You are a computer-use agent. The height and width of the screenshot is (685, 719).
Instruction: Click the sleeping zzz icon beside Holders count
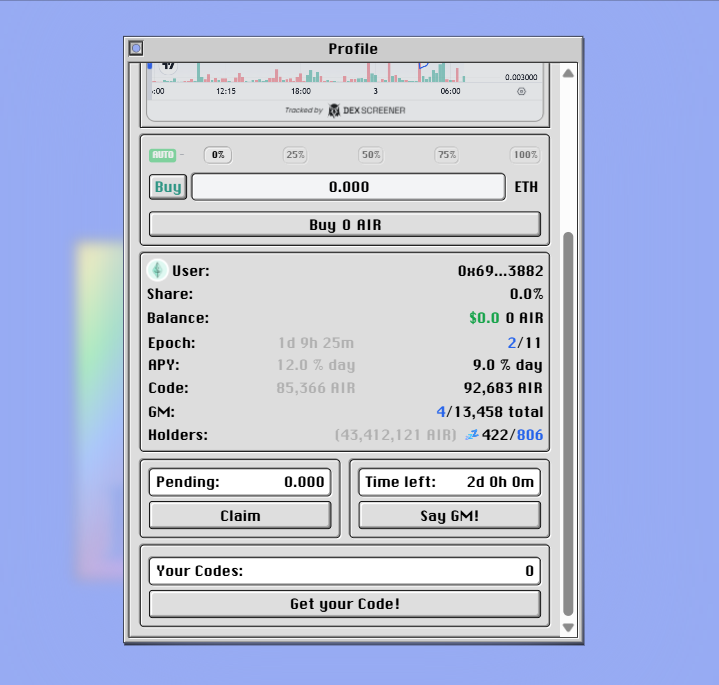pyautogui.click(x=472, y=434)
